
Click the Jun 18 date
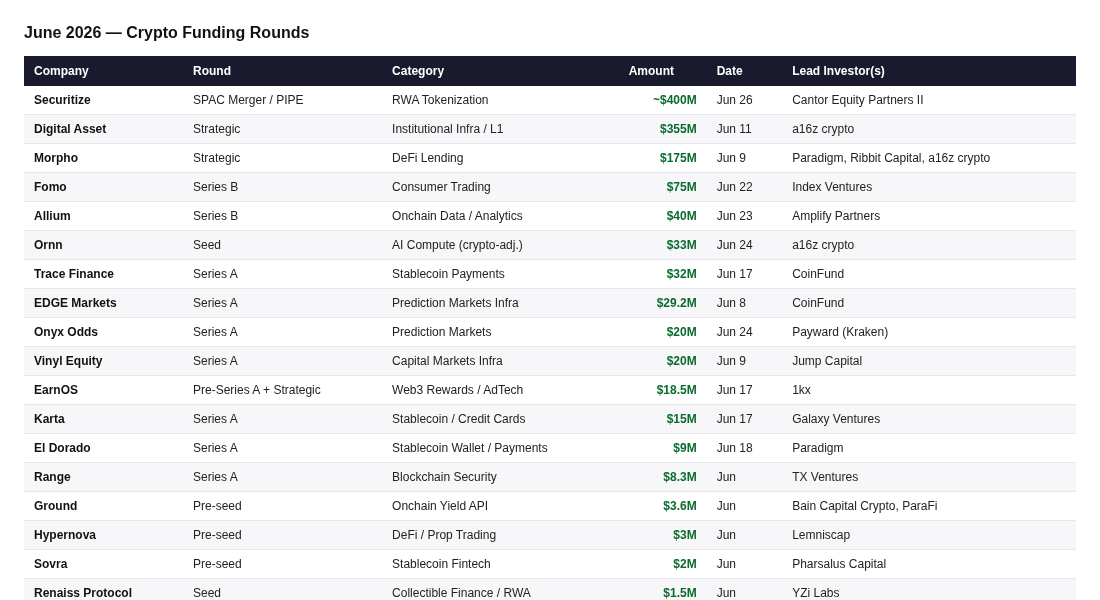(x=735, y=448)
